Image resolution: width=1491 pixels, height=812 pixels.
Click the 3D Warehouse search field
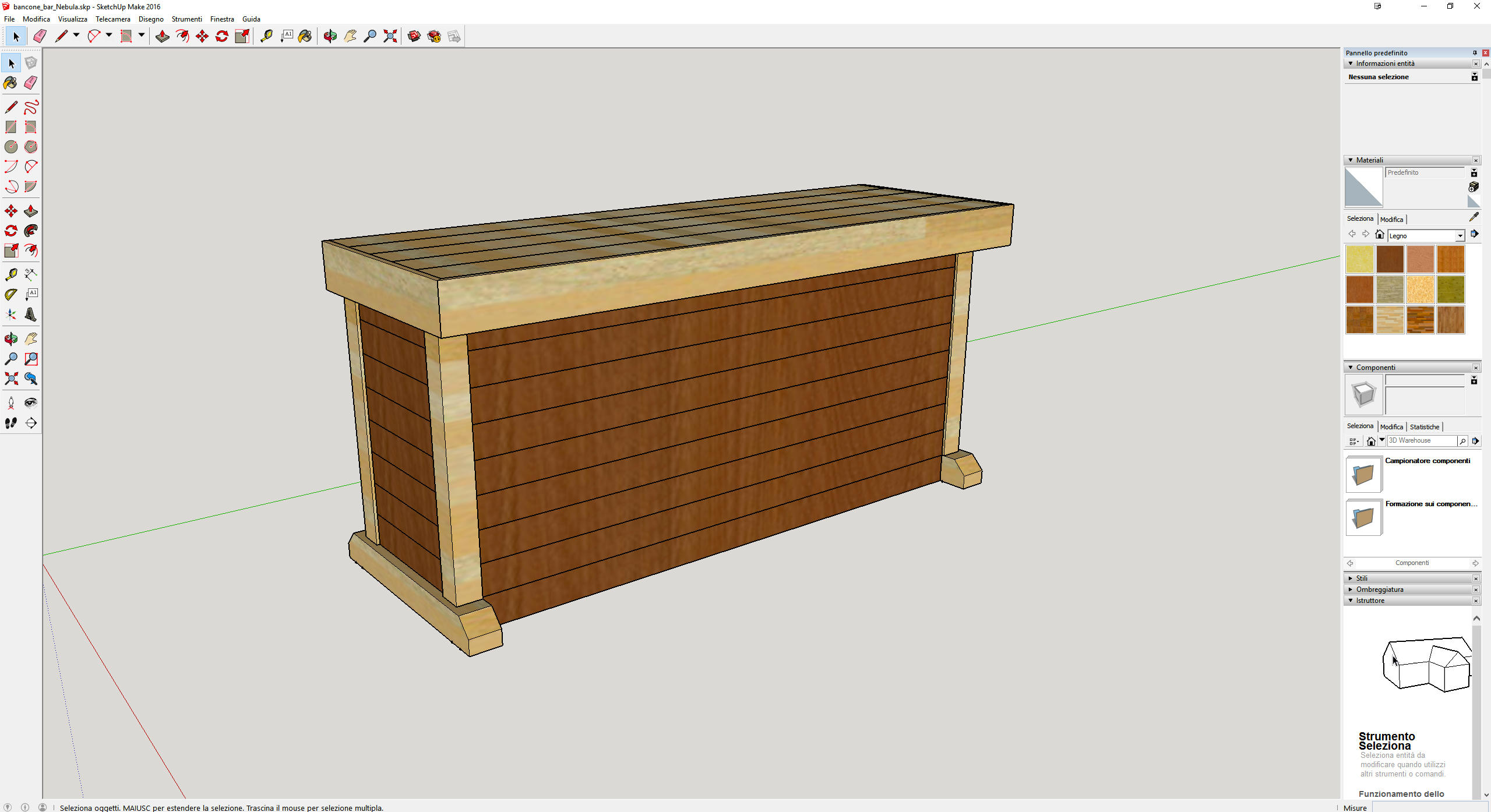point(1422,441)
